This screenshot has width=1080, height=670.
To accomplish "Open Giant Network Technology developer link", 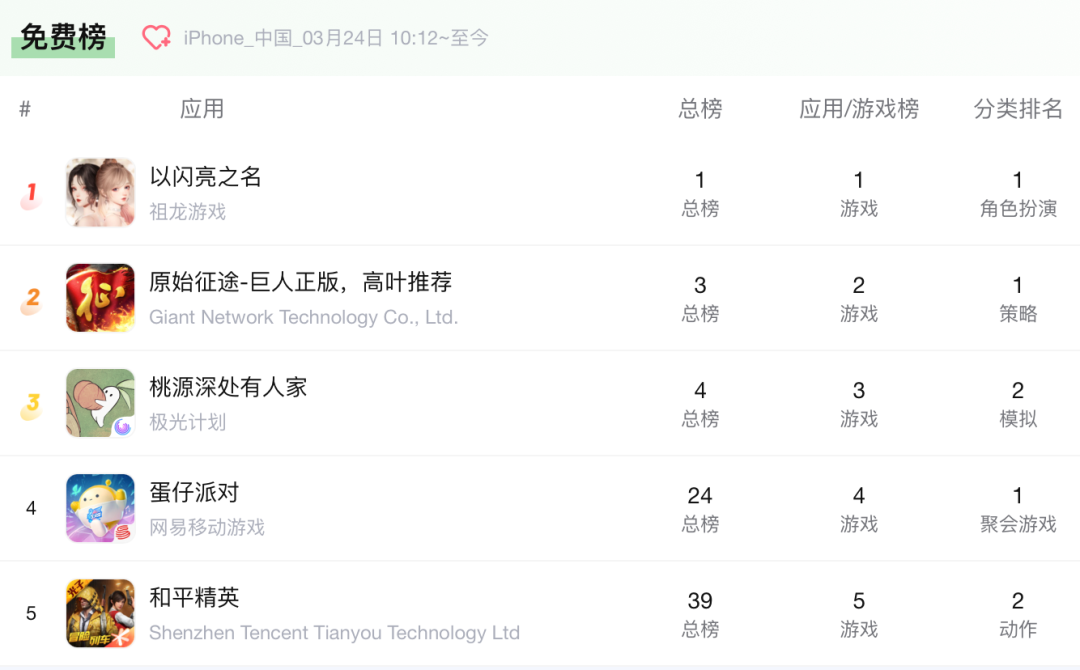I will pos(304,317).
